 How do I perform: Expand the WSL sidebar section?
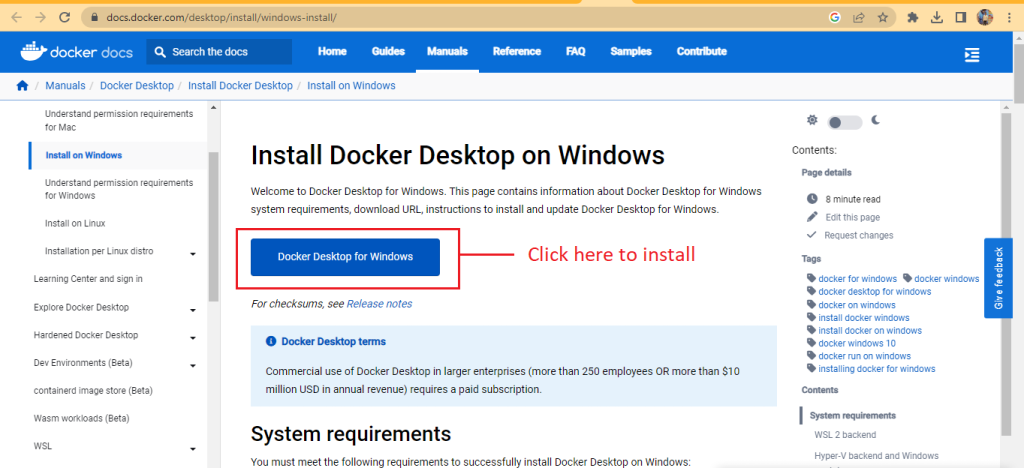point(192,448)
